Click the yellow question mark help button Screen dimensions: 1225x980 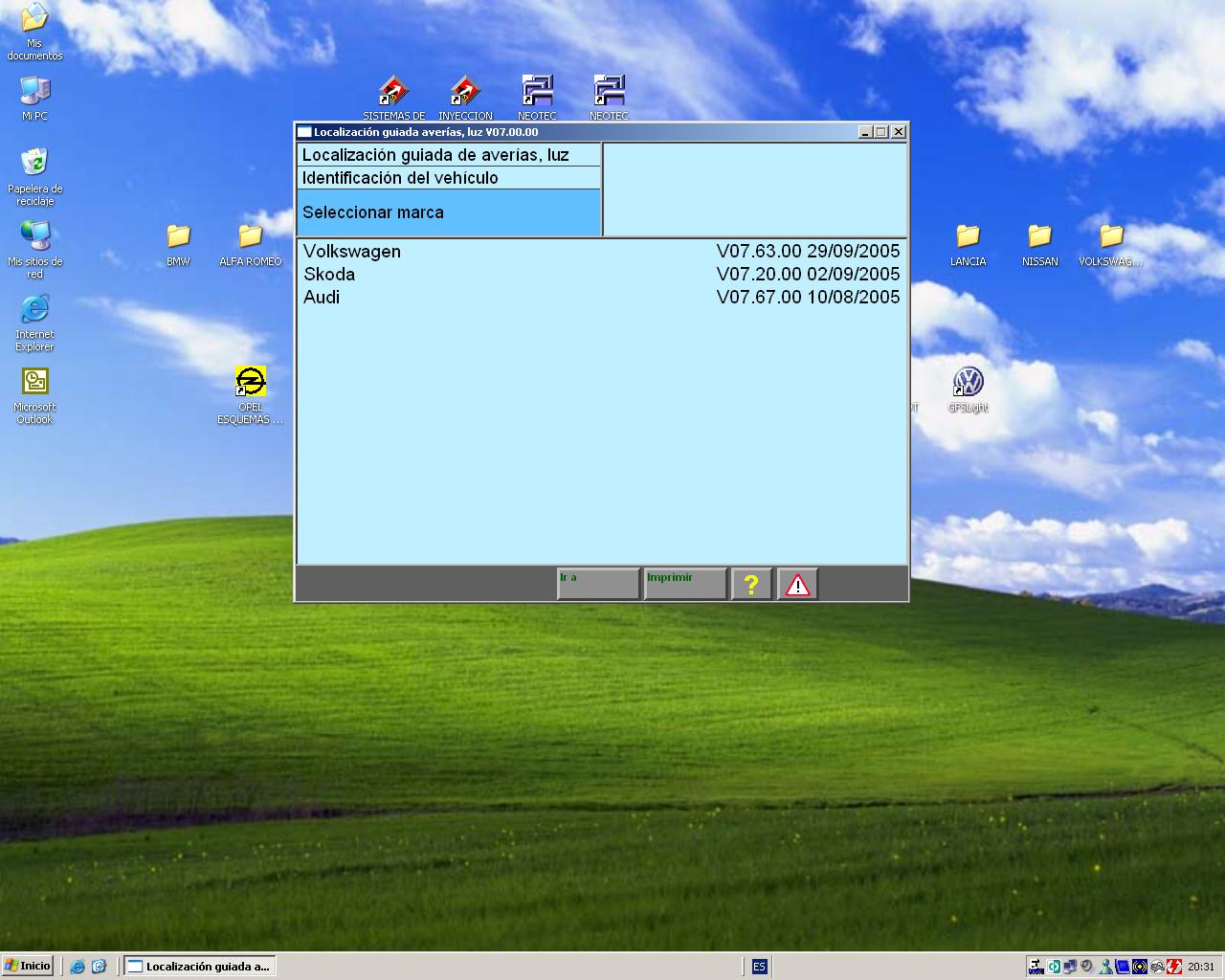click(751, 584)
